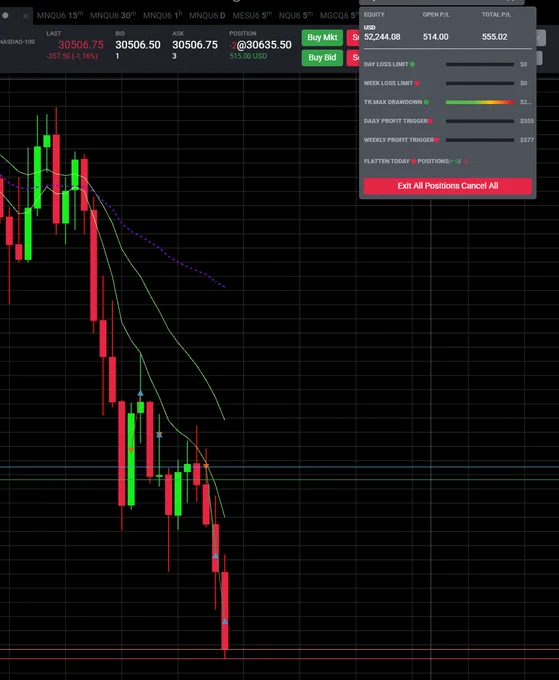Click the red Sell button beside Buy Bid
This screenshot has width=559, height=680.
(353, 57)
